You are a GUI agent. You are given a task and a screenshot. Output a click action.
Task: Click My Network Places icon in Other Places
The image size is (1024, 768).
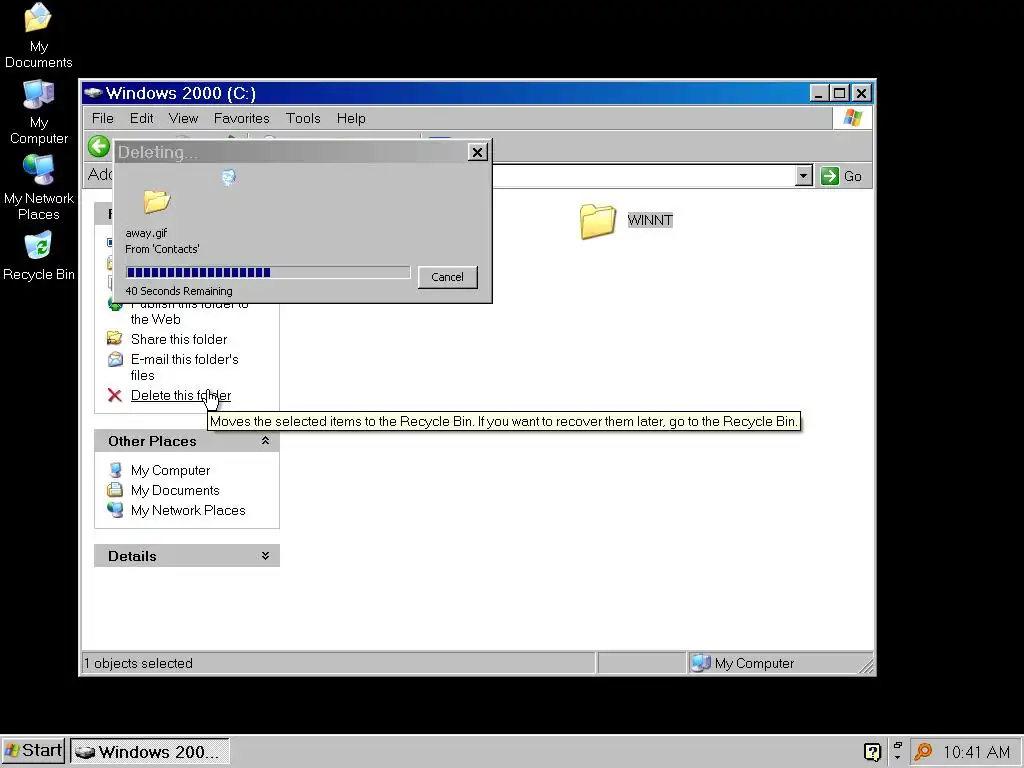[x=115, y=510]
